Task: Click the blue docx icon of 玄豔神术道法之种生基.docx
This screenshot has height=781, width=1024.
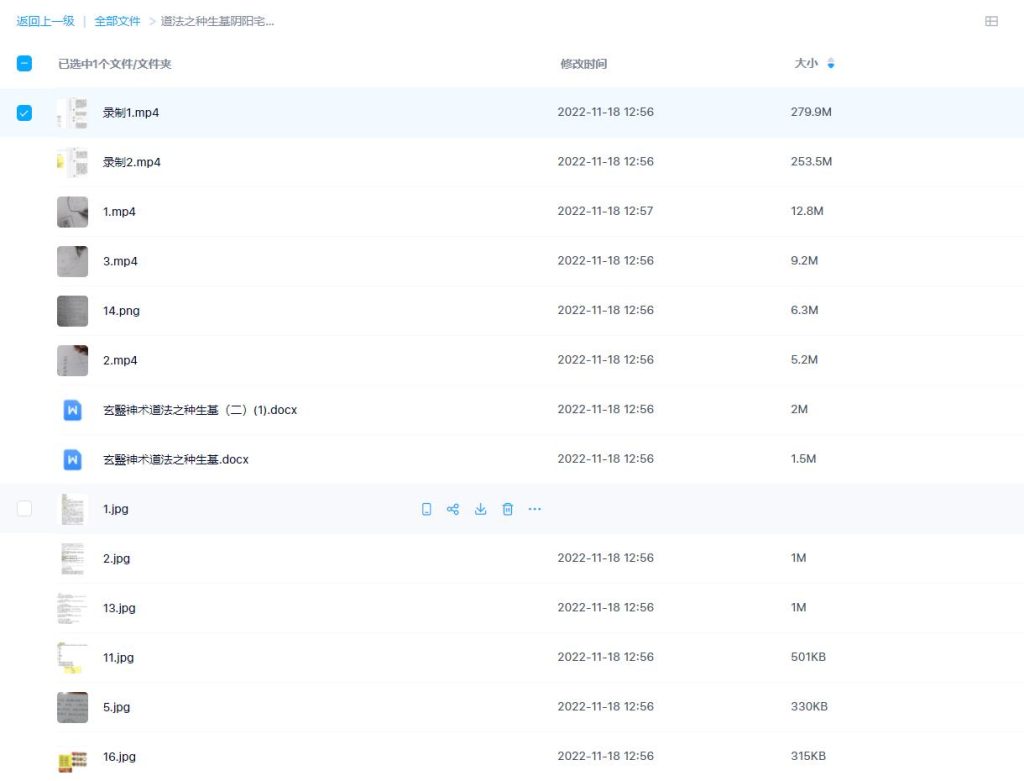Action: pos(72,459)
